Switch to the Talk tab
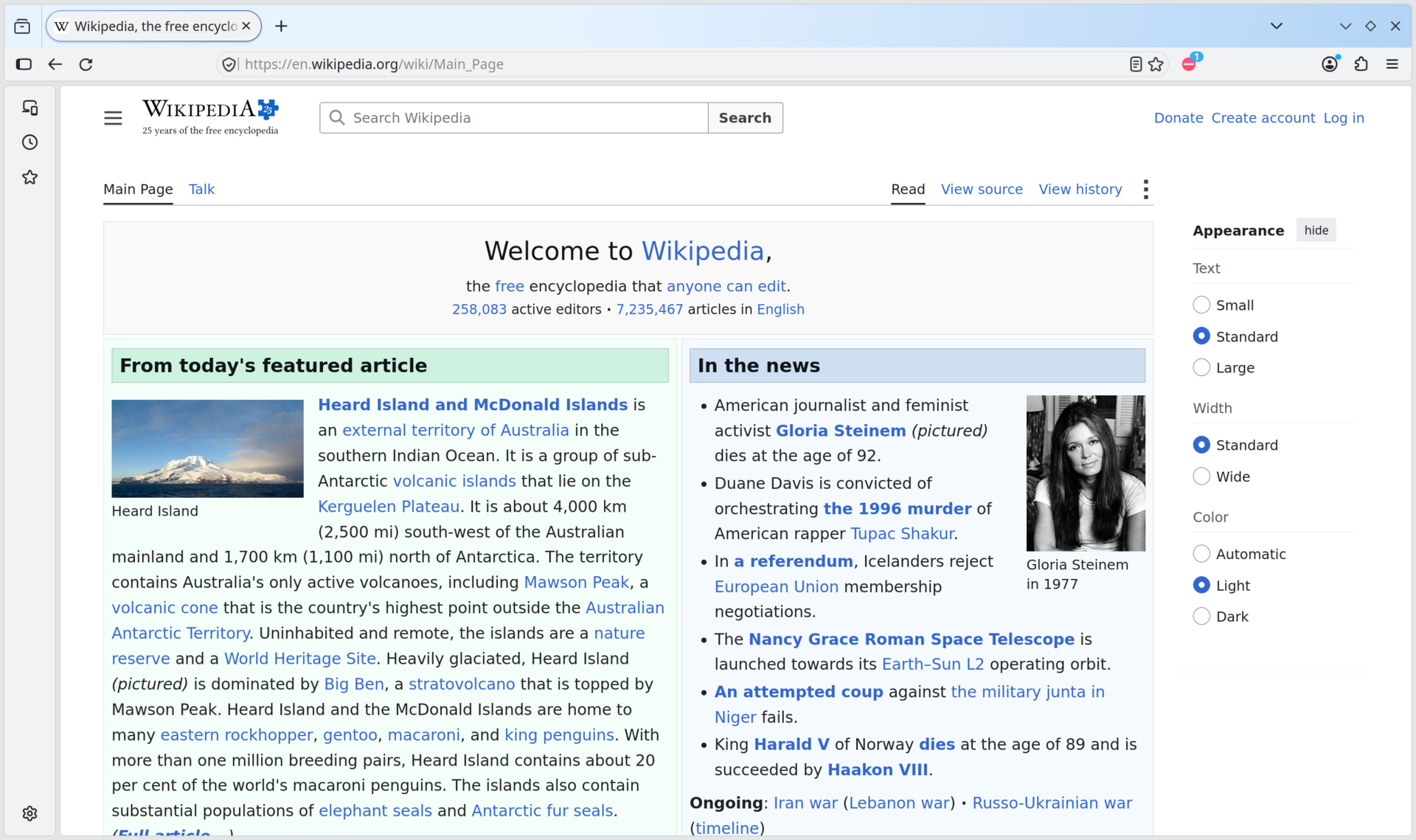Viewport: 1416px width, 840px height. click(201, 190)
